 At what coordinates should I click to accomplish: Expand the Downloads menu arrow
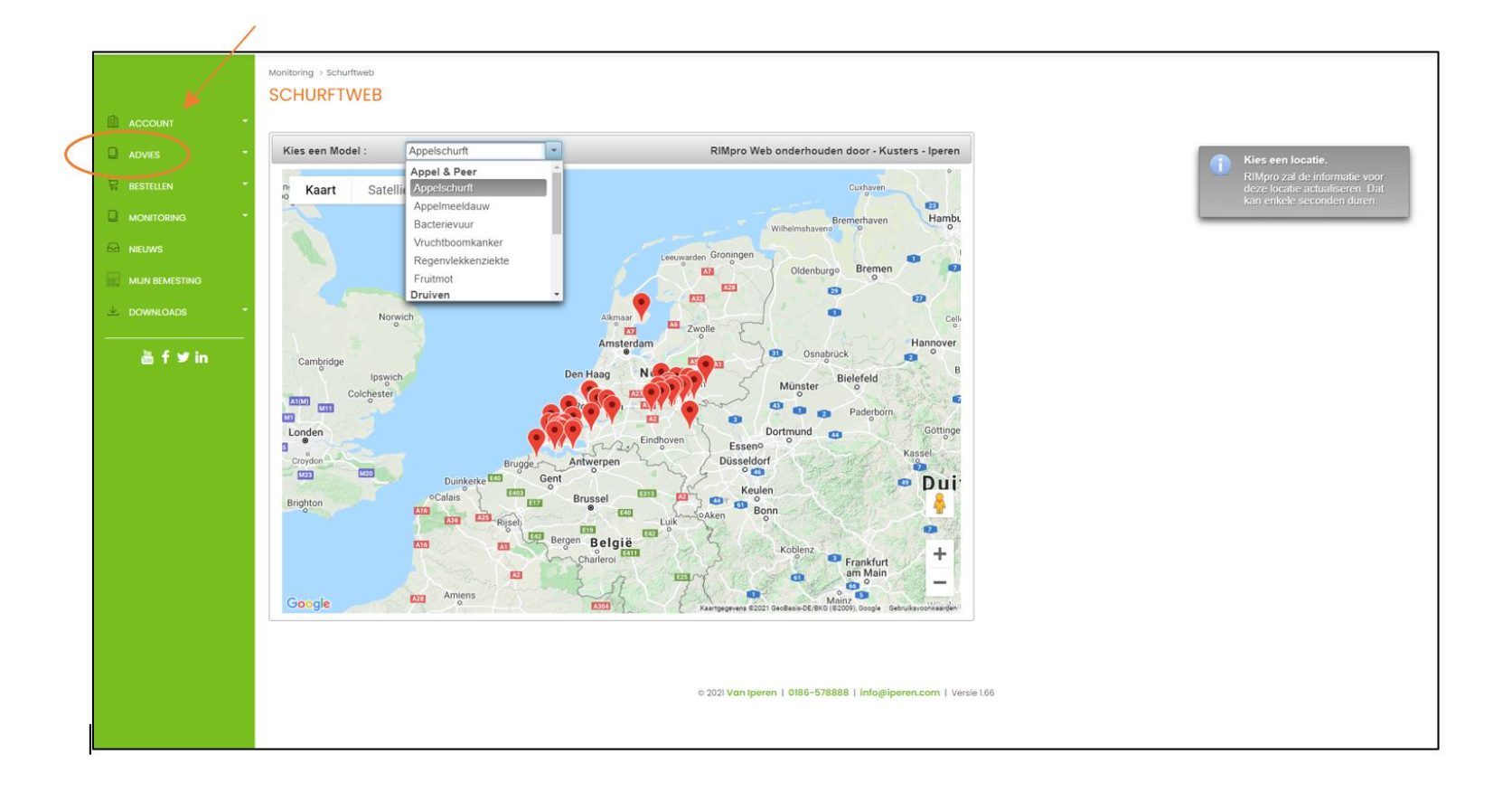click(x=245, y=311)
